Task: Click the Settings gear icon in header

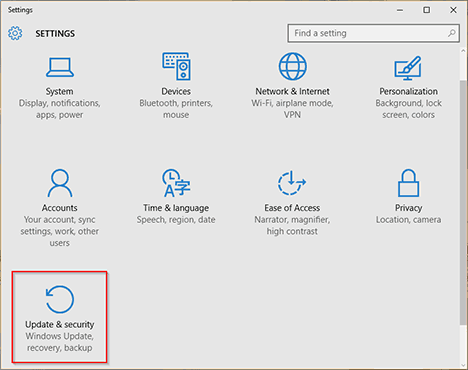Action: click(x=15, y=33)
